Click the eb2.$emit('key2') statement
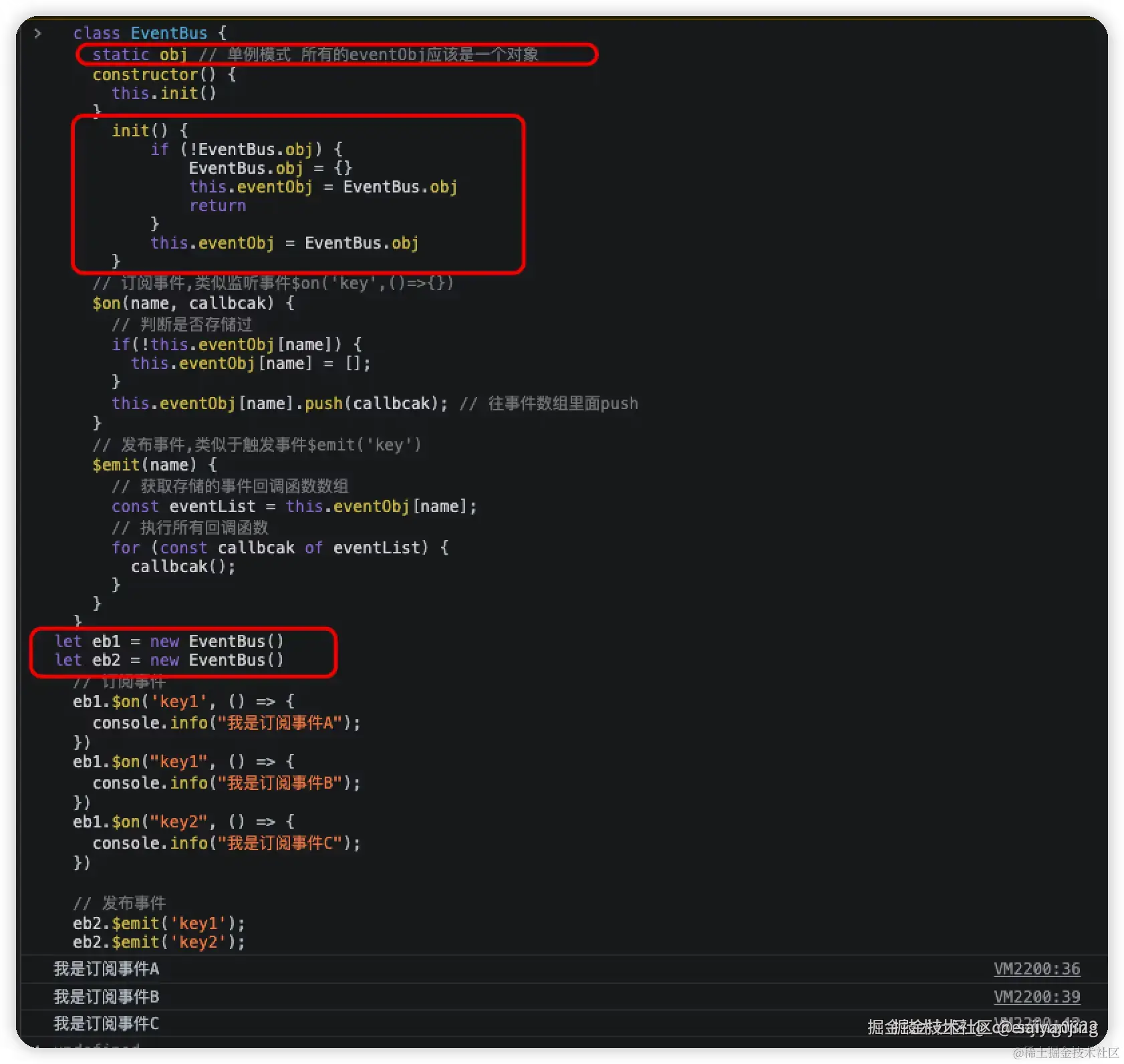 click(x=159, y=942)
